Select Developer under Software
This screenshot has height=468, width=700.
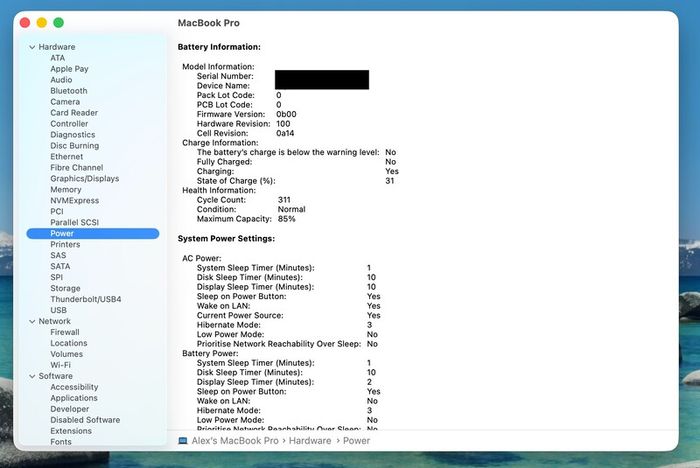(69, 409)
